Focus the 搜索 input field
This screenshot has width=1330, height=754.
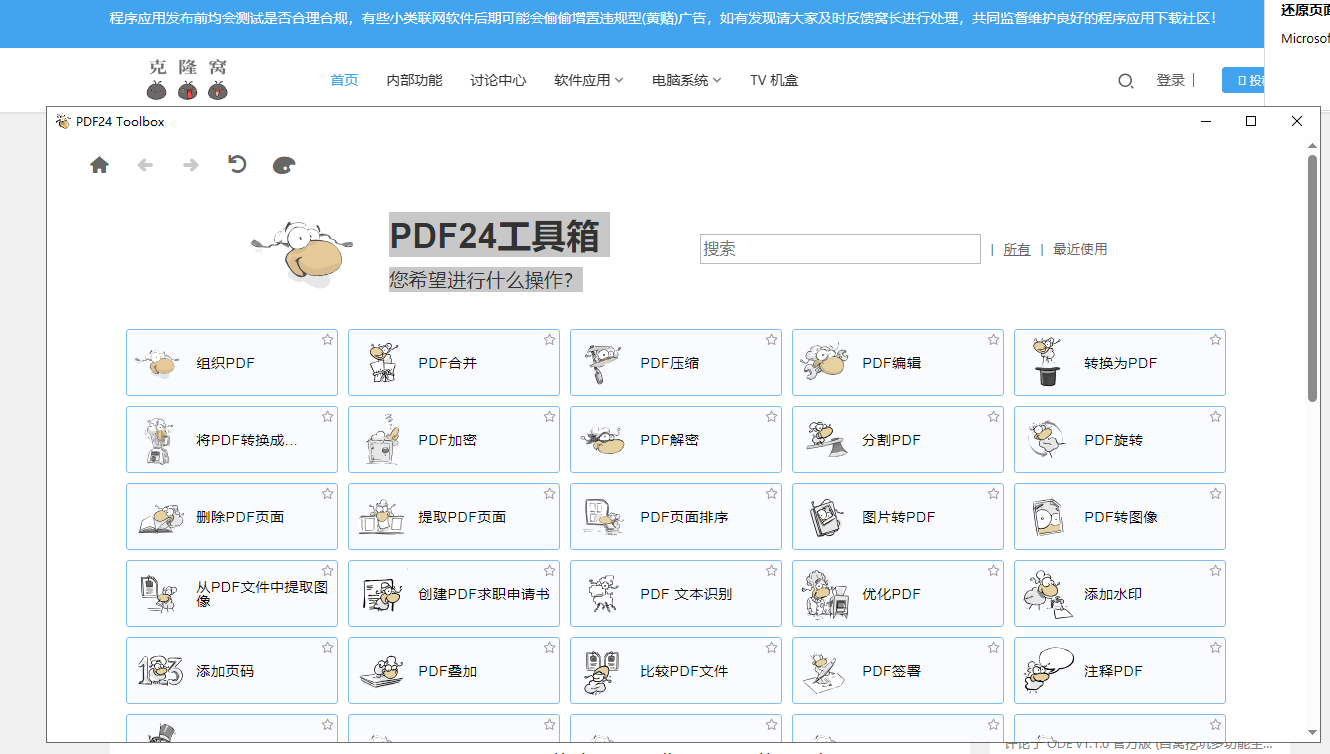point(840,249)
